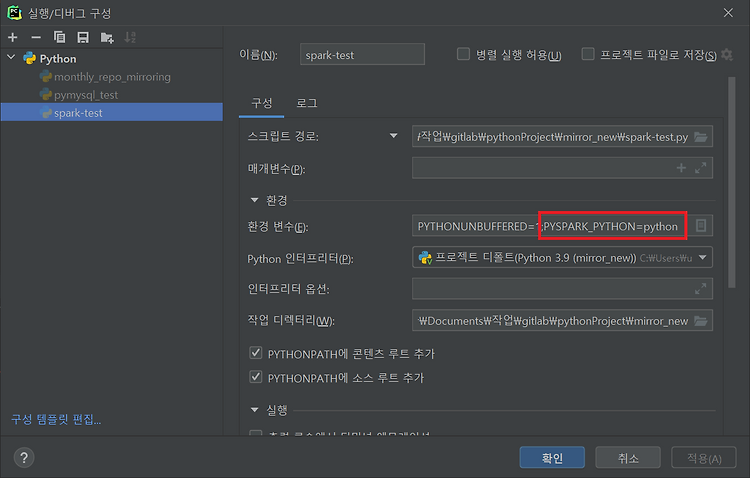Edit environment variables via the list icon

point(701,225)
